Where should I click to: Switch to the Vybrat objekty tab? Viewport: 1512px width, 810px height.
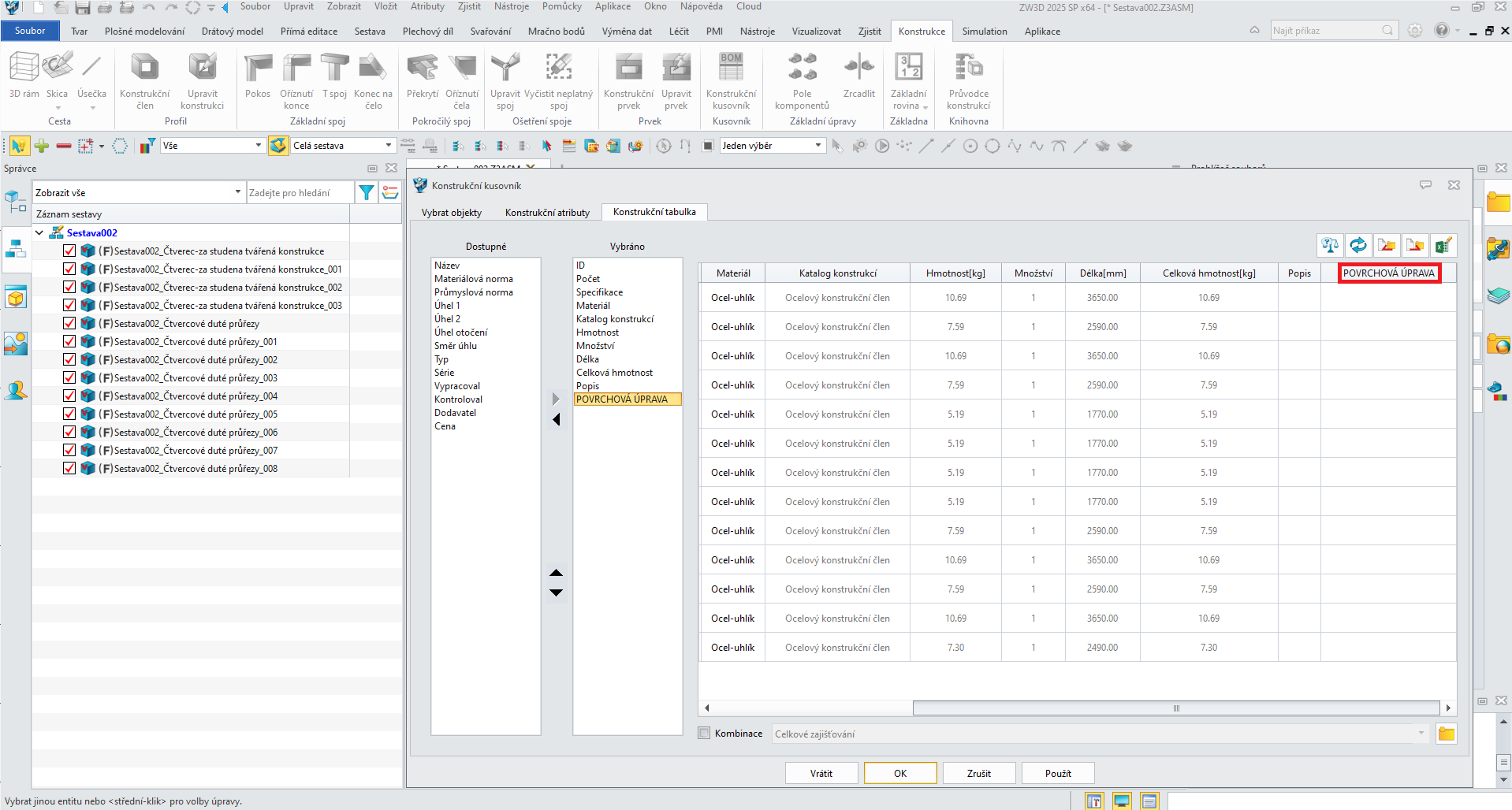click(x=452, y=213)
